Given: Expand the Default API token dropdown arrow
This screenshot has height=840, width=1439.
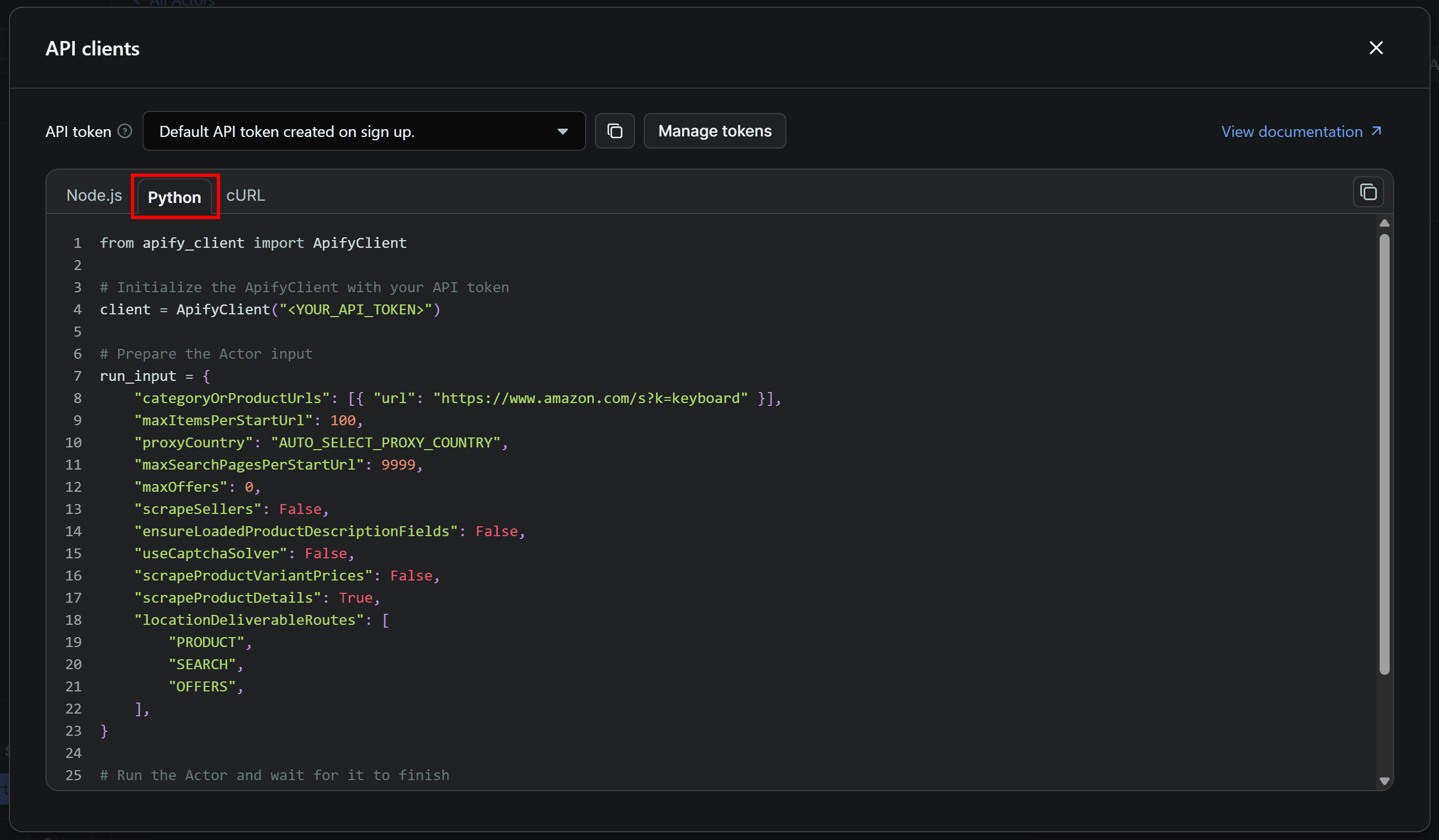Looking at the screenshot, I should point(563,131).
